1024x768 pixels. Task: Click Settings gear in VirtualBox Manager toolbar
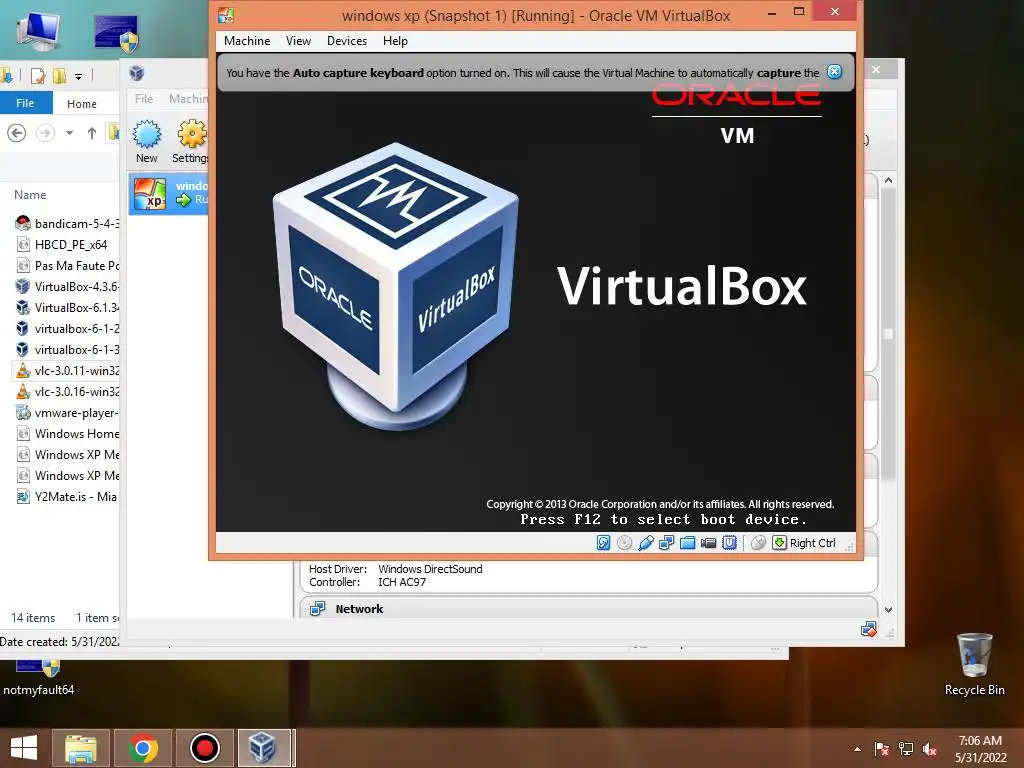coord(191,141)
